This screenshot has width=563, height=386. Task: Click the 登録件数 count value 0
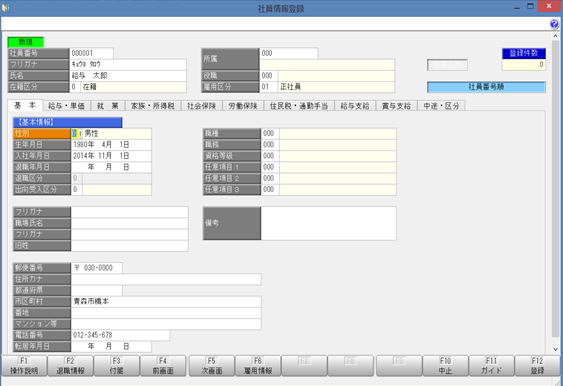point(524,65)
